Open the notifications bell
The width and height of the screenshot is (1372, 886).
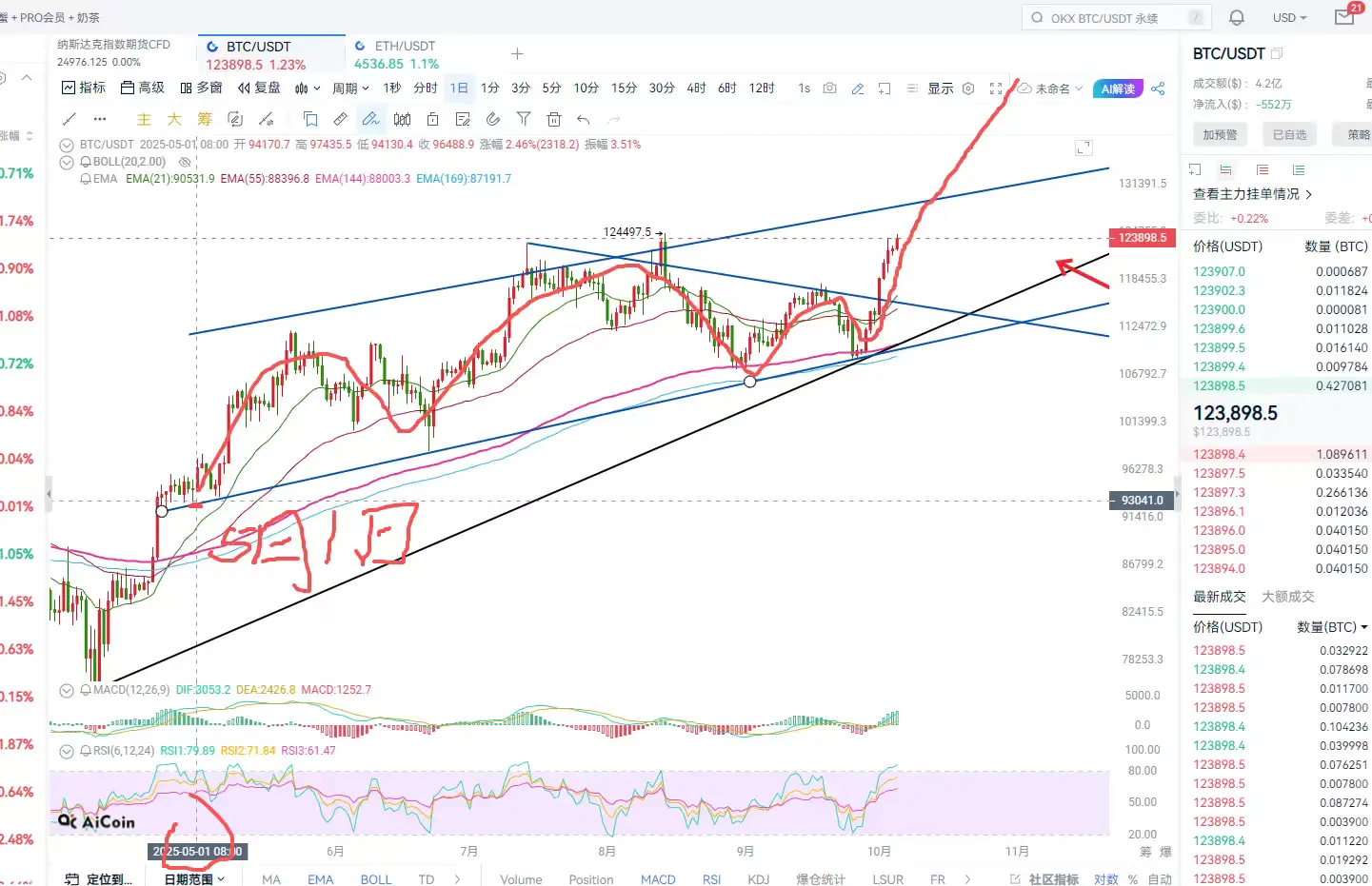[1237, 17]
